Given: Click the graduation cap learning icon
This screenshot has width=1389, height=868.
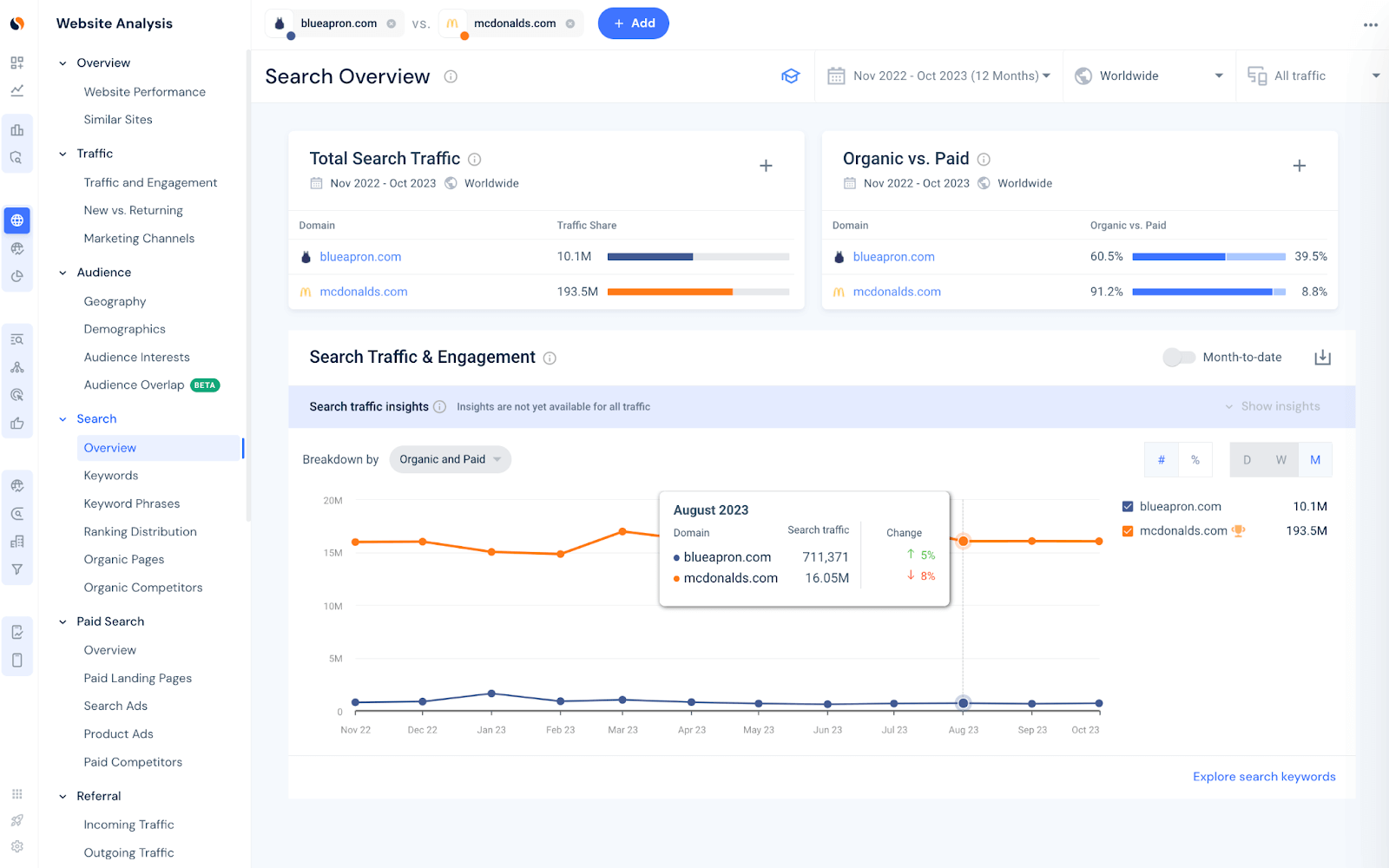Looking at the screenshot, I should pos(790,76).
